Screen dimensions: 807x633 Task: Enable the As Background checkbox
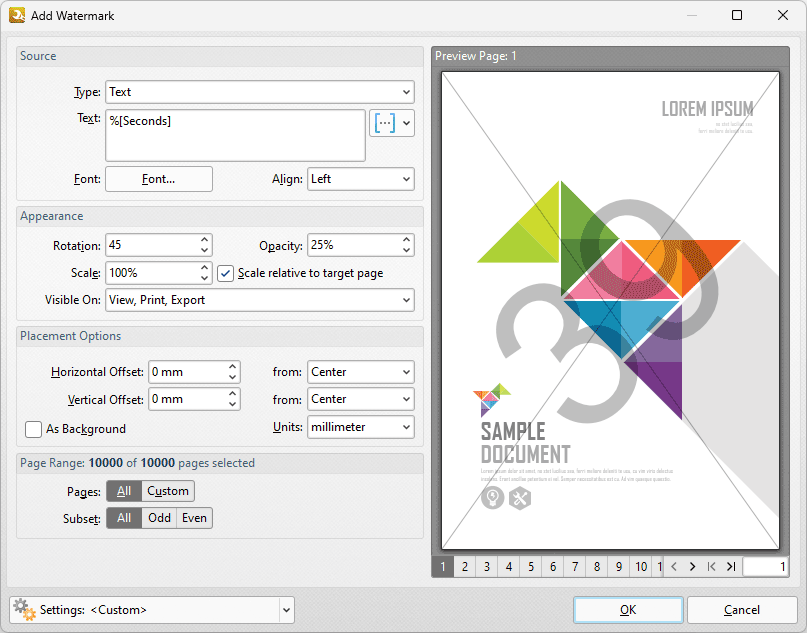pyautogui.click(x=33, y=429)
